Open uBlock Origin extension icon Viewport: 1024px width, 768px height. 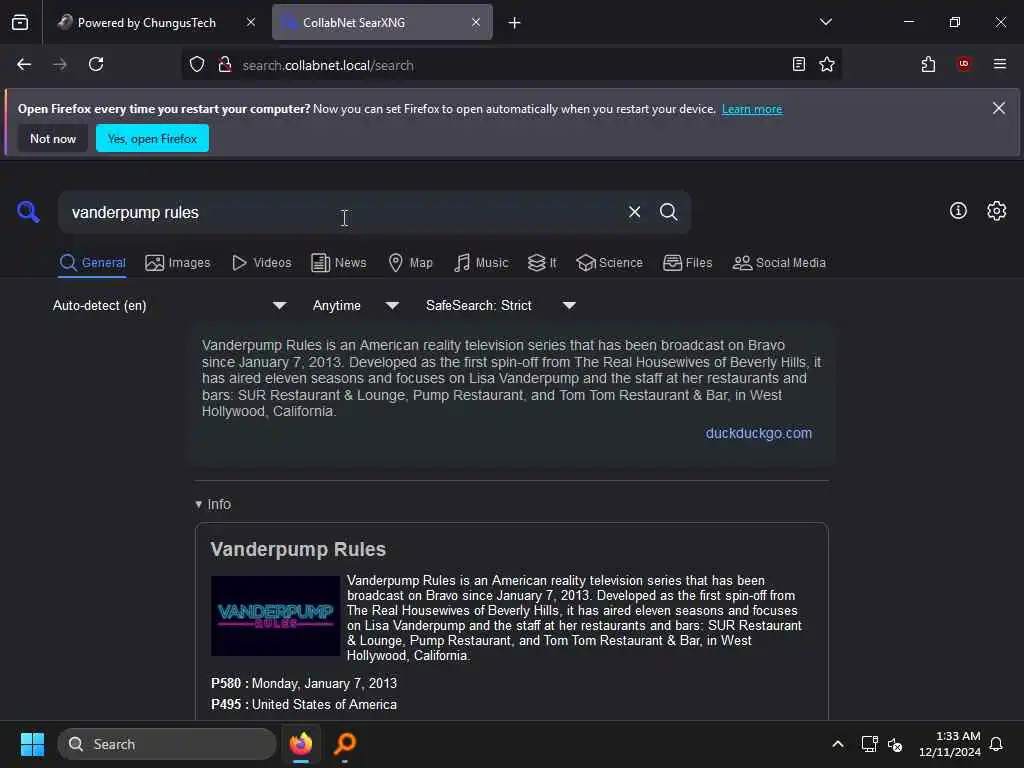click(964, 64)
